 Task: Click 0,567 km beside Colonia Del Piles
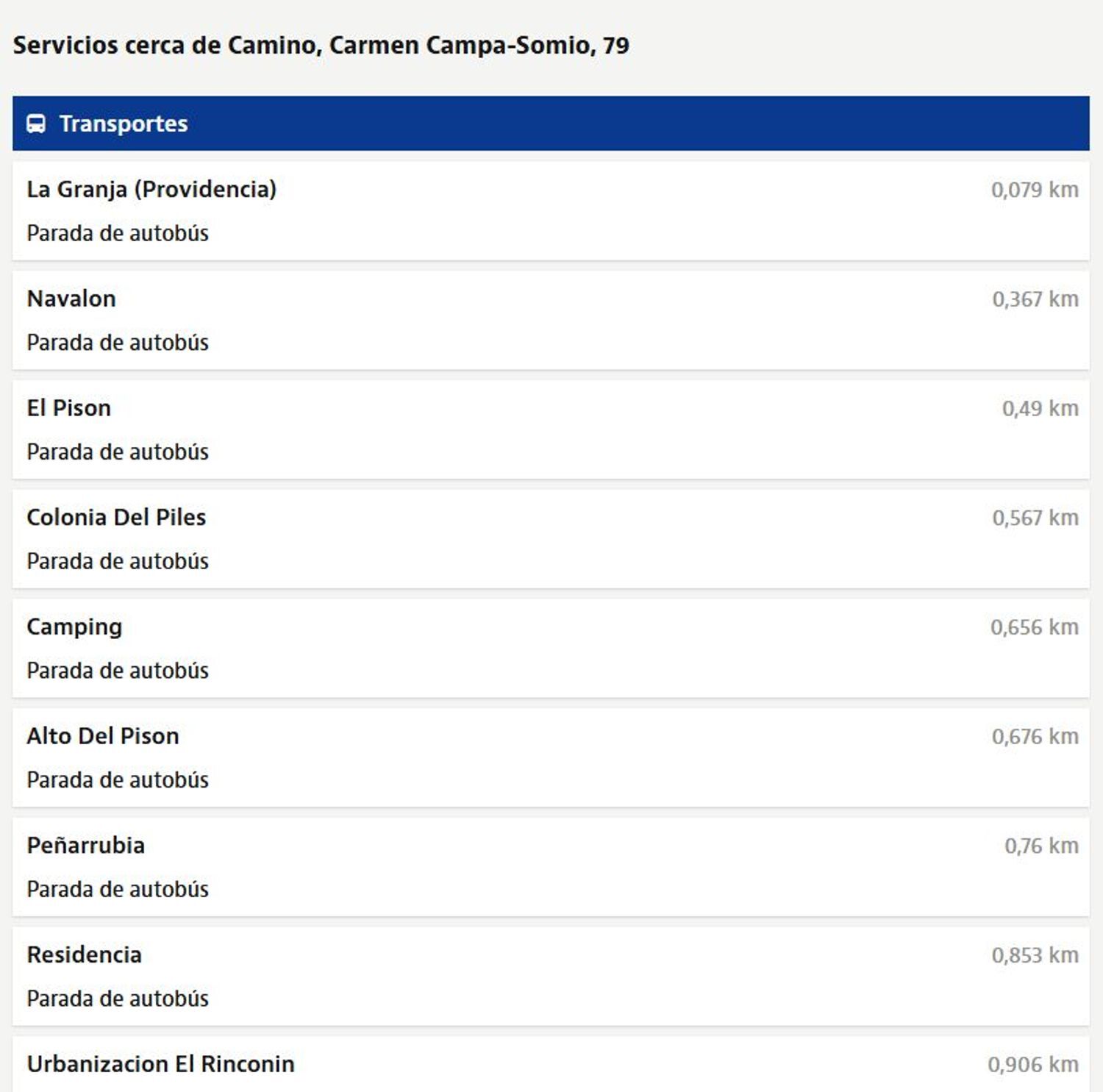(1035, 518)
